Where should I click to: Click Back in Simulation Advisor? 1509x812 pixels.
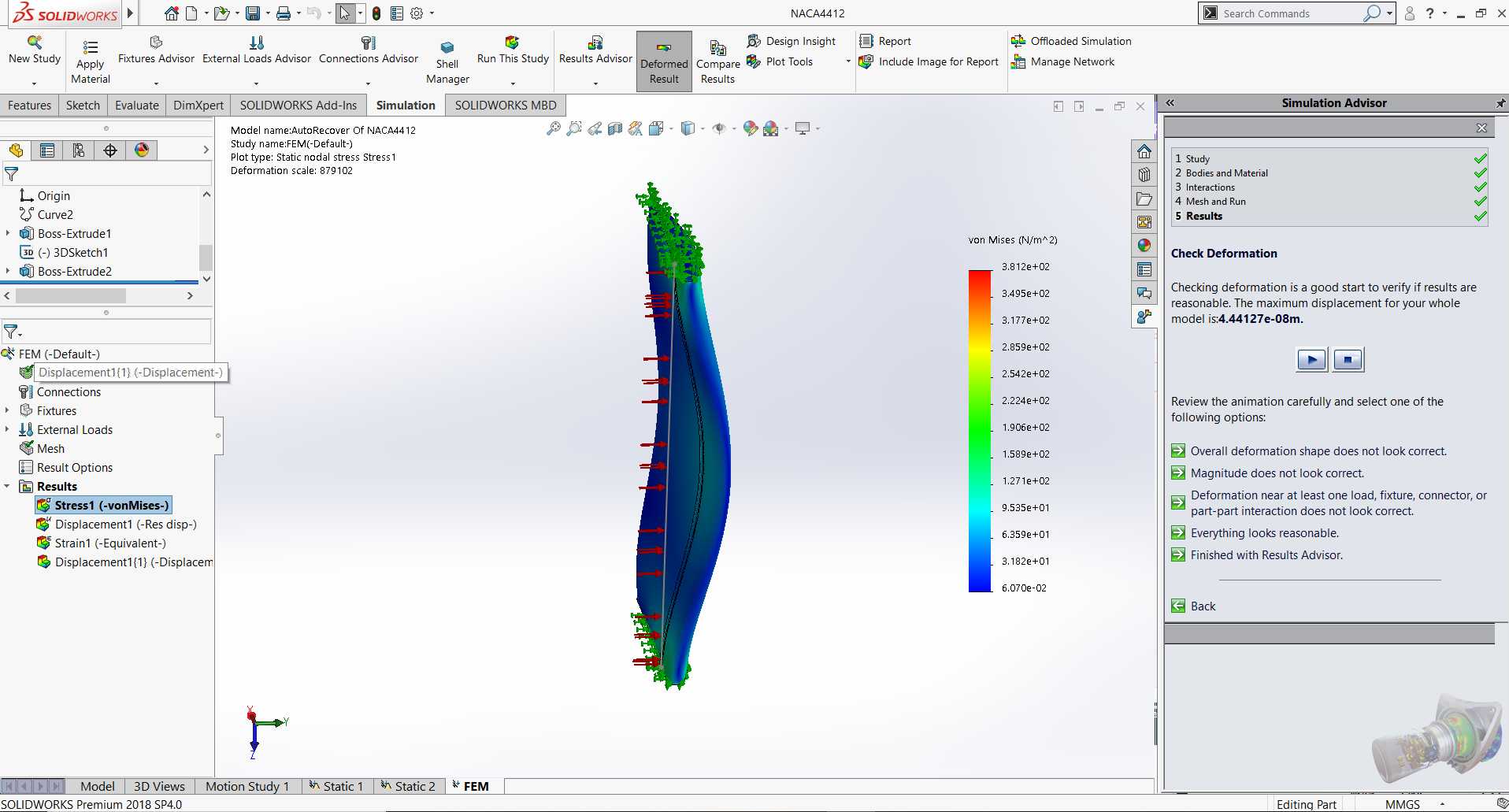coord(1194,606)
